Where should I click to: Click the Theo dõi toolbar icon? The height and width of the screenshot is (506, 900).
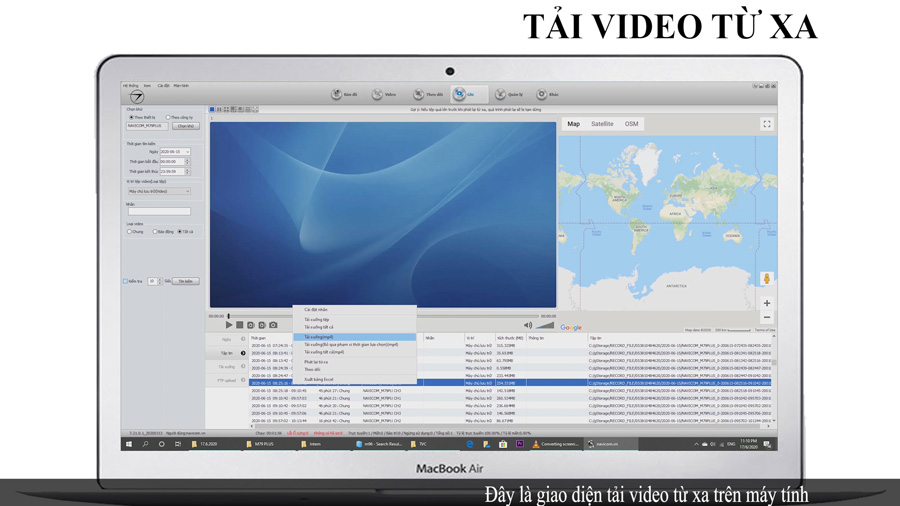pos(419,94)
